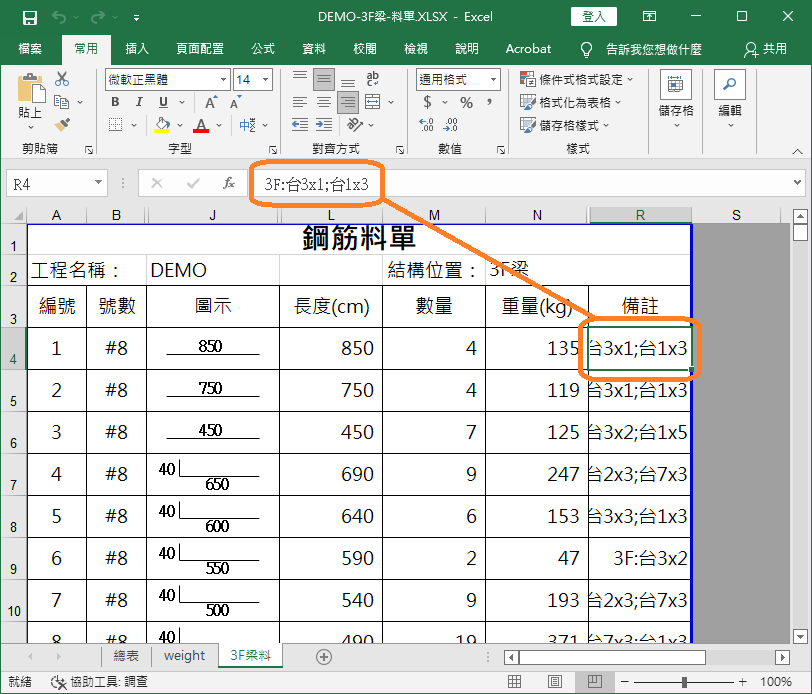Viewport: 812px width, 694px height.
Task: Collapse the ribbon with the arrow
Action: 798,151
